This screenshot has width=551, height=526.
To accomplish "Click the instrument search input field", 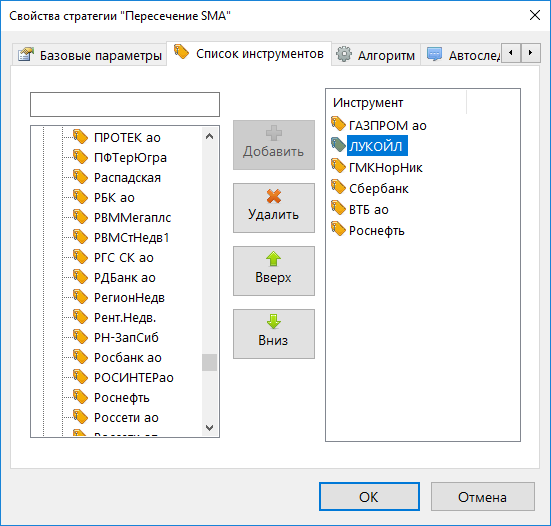I will [x=125, y=104].
